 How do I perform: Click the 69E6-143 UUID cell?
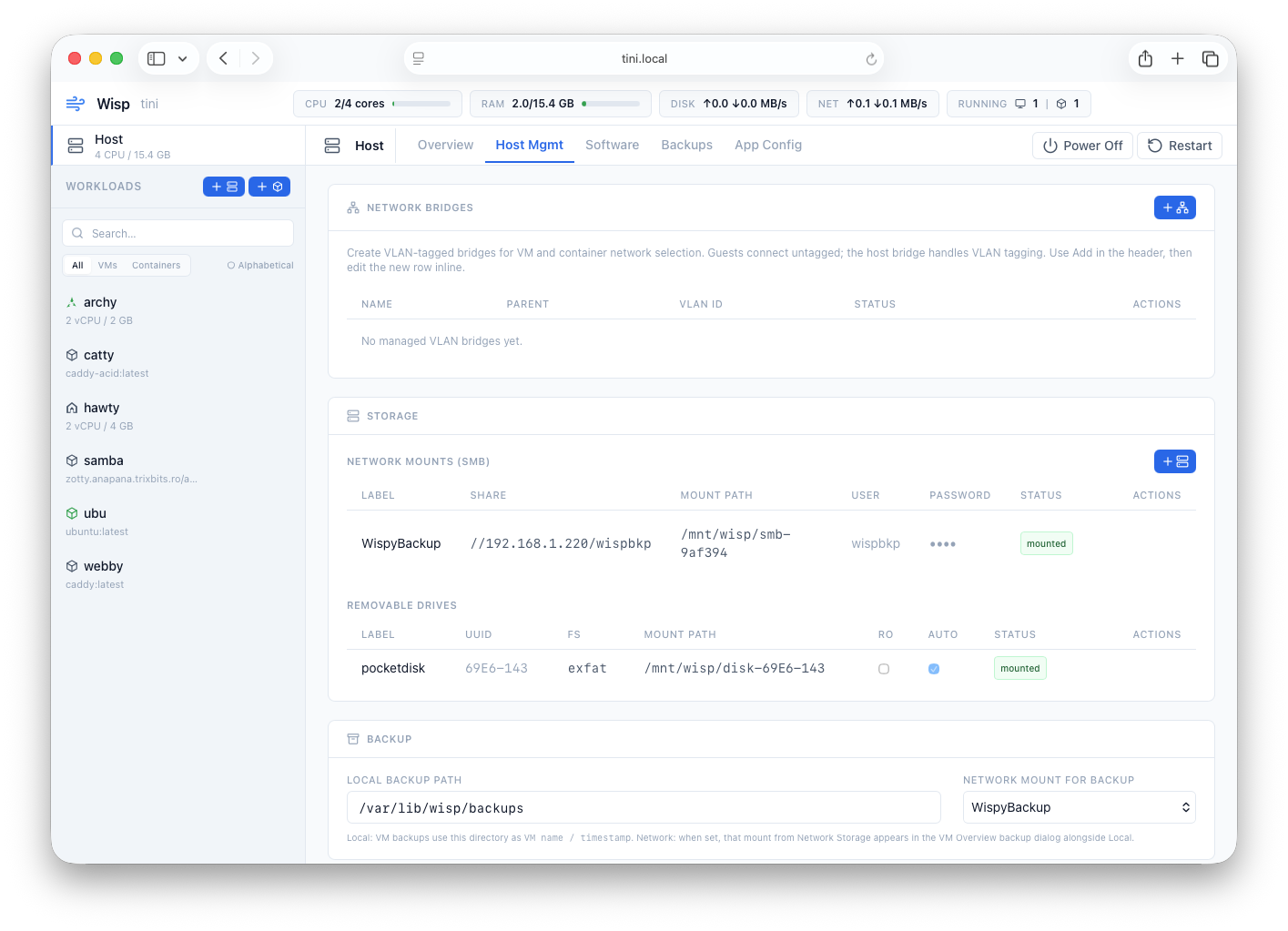pyautogui.click(x=496, y=668)
